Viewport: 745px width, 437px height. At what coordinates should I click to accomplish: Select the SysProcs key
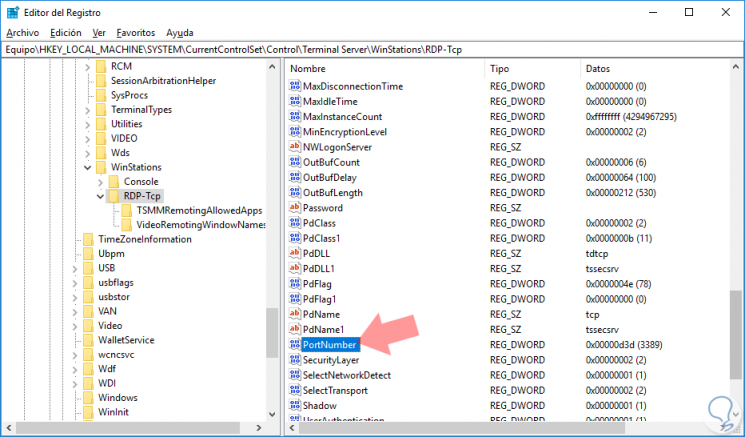pyautogui.click(x=129, y=95)
